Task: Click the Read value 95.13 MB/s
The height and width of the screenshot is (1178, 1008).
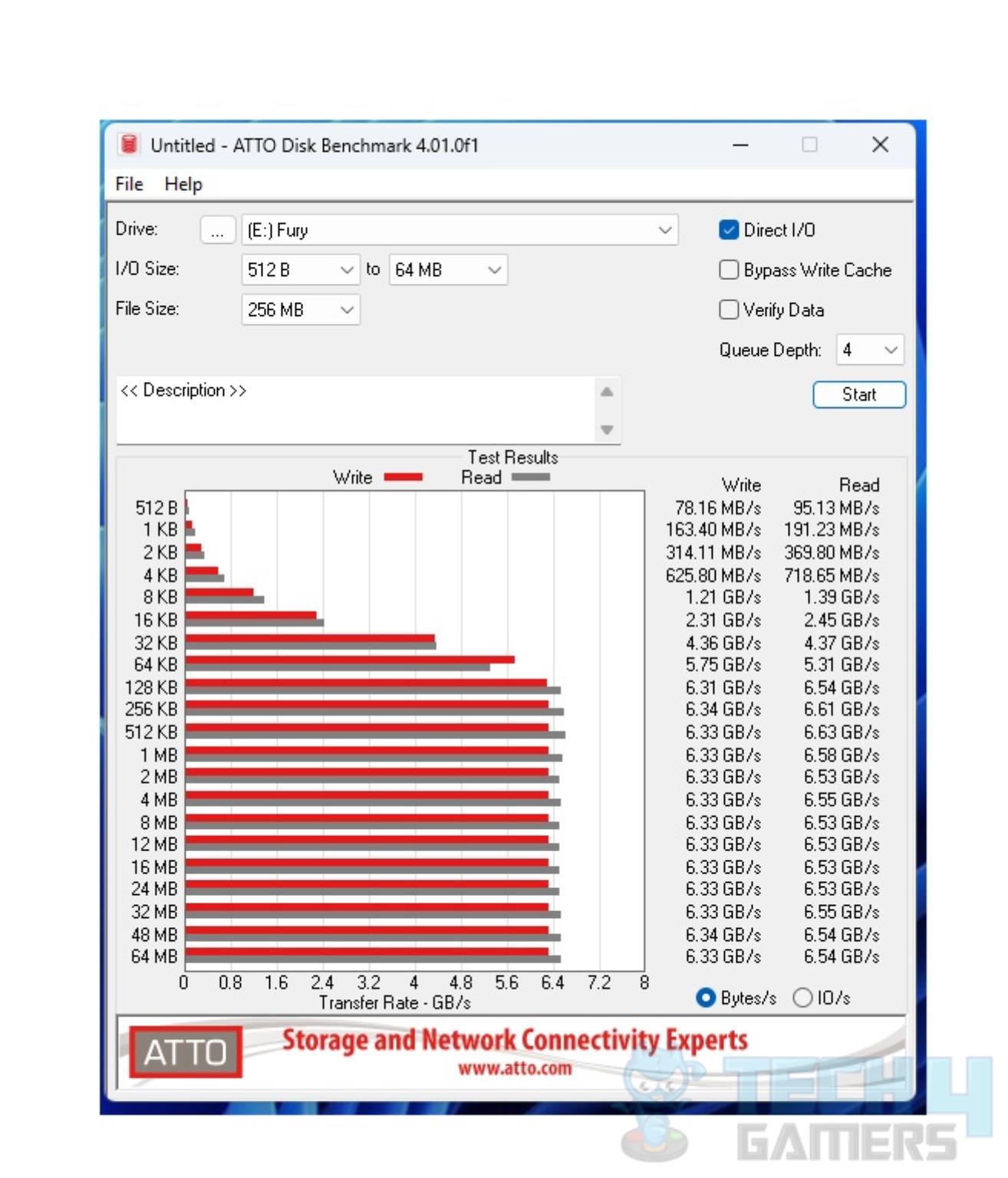Action: (x=836, y=508)
